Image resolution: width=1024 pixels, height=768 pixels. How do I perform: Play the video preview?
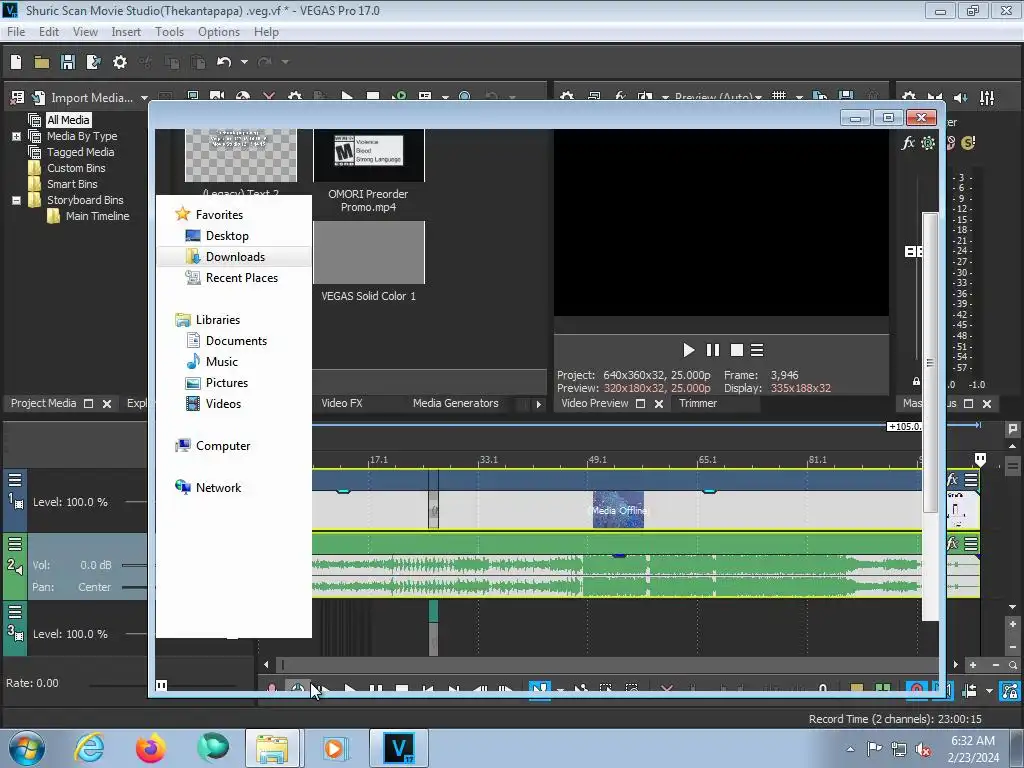tap(688, 350)
